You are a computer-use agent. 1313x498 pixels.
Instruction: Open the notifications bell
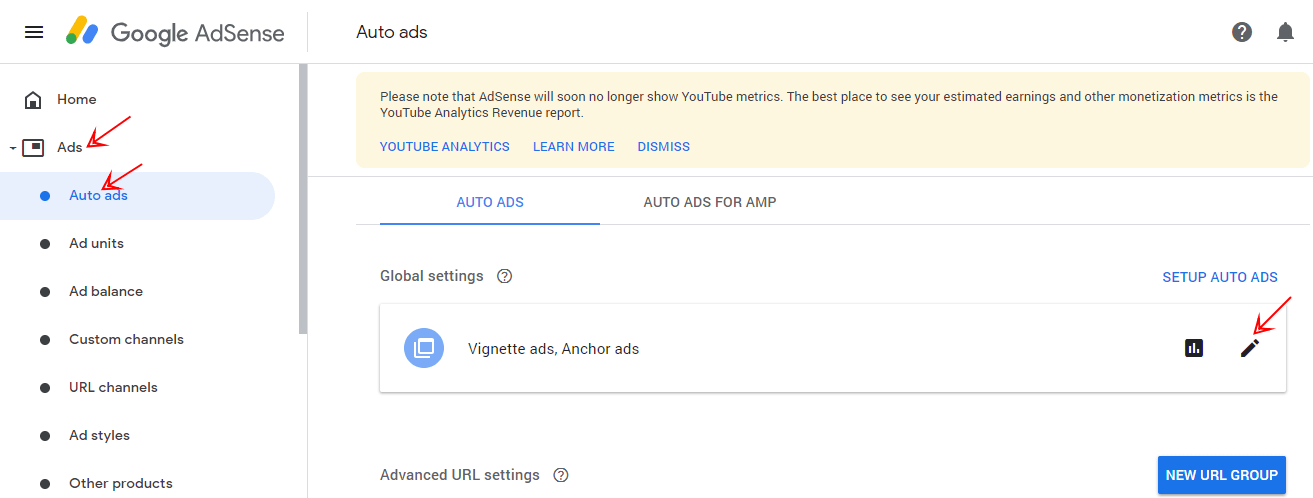[x=1286, y=32]
